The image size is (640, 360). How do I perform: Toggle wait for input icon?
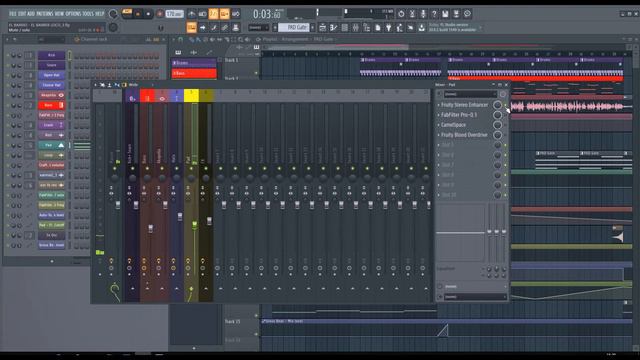[x=202, y=14]
